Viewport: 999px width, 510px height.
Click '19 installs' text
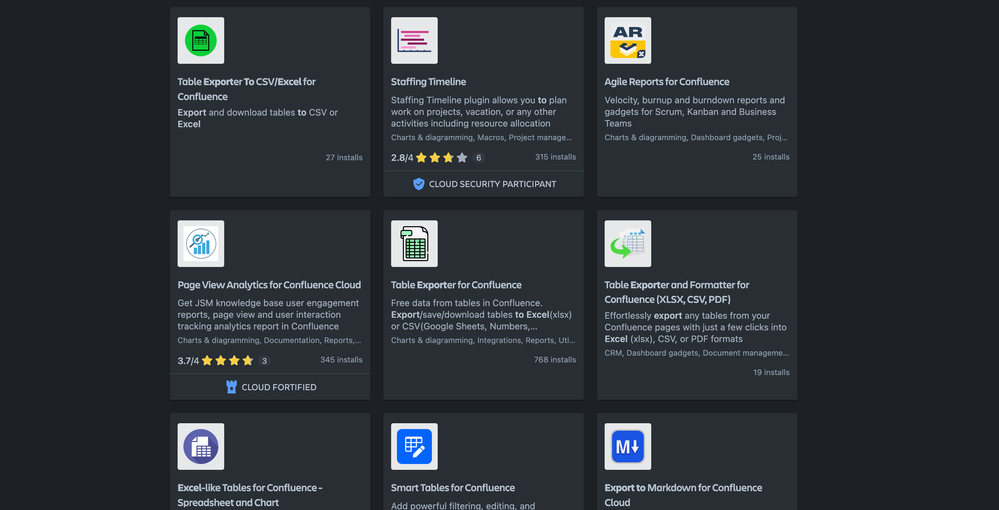[772, 372]
